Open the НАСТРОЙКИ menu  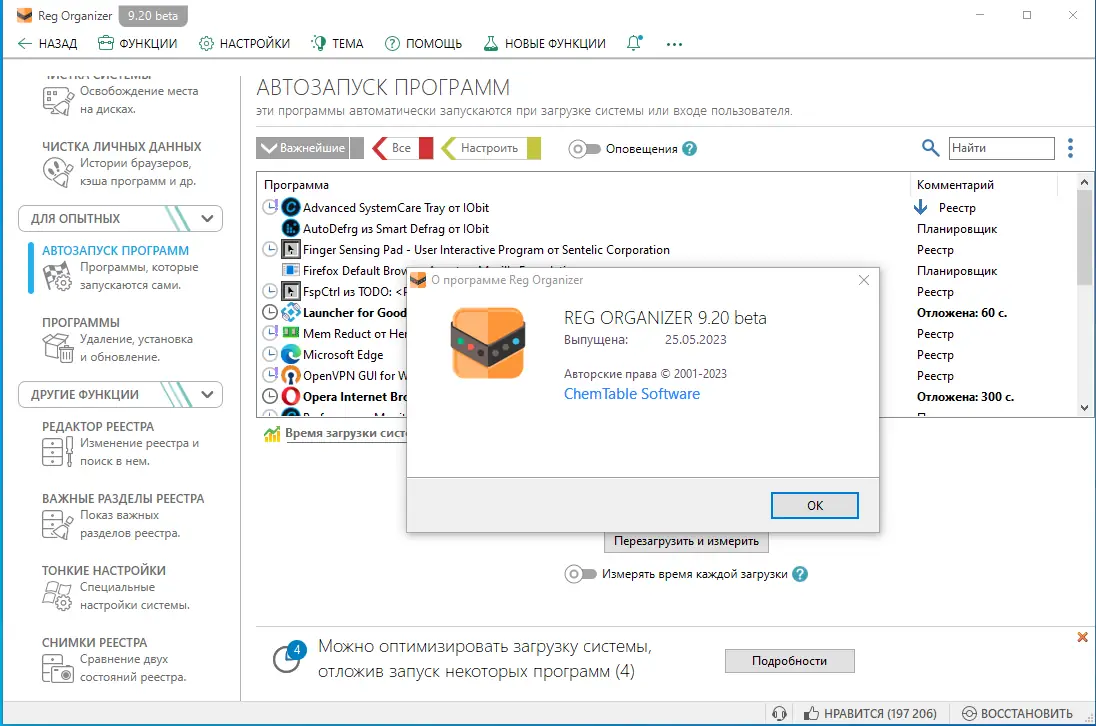(245, 43)
